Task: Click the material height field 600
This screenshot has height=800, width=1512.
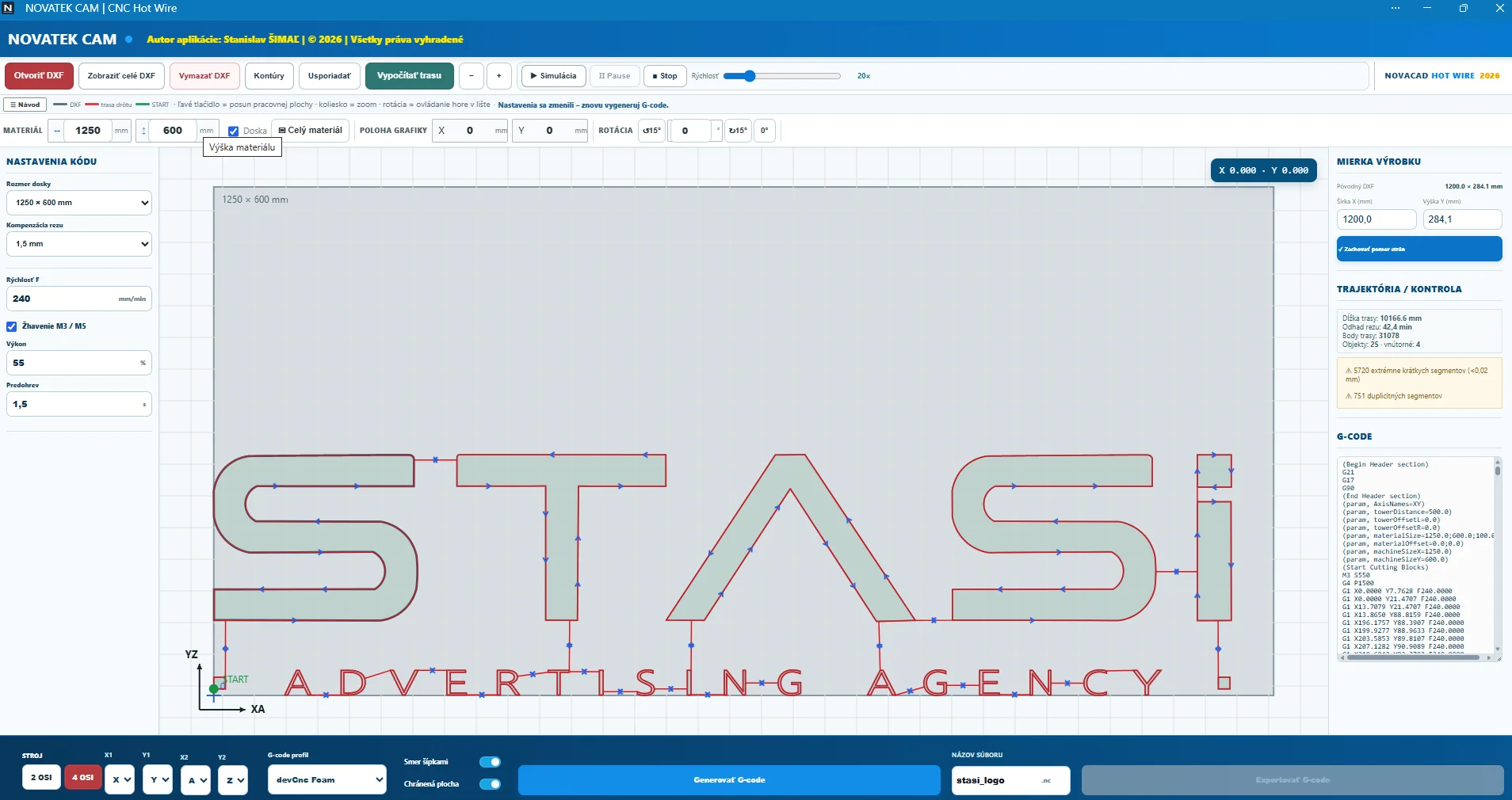Action: coord(173,131)
